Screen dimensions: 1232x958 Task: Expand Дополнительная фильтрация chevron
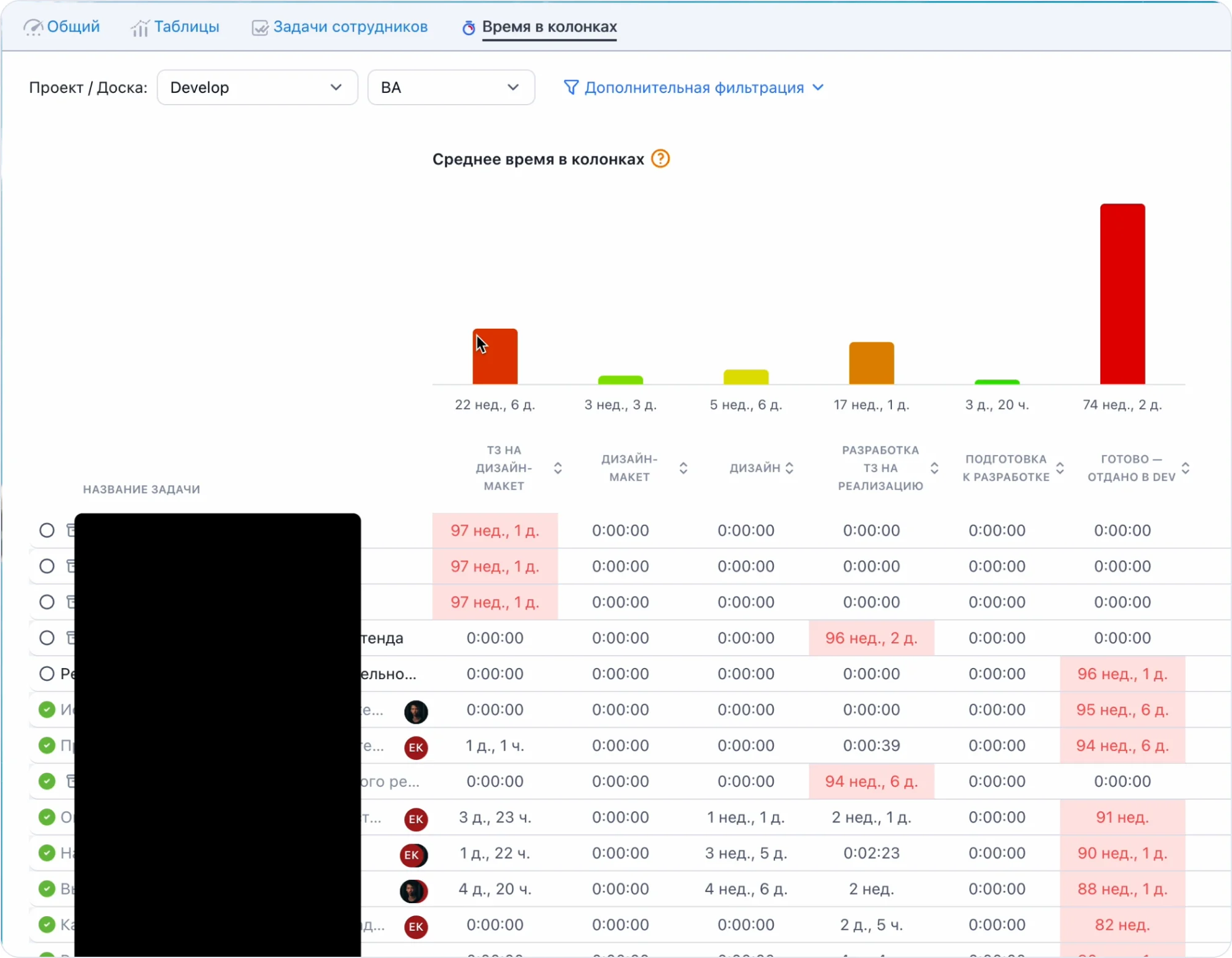pos(819,87)
